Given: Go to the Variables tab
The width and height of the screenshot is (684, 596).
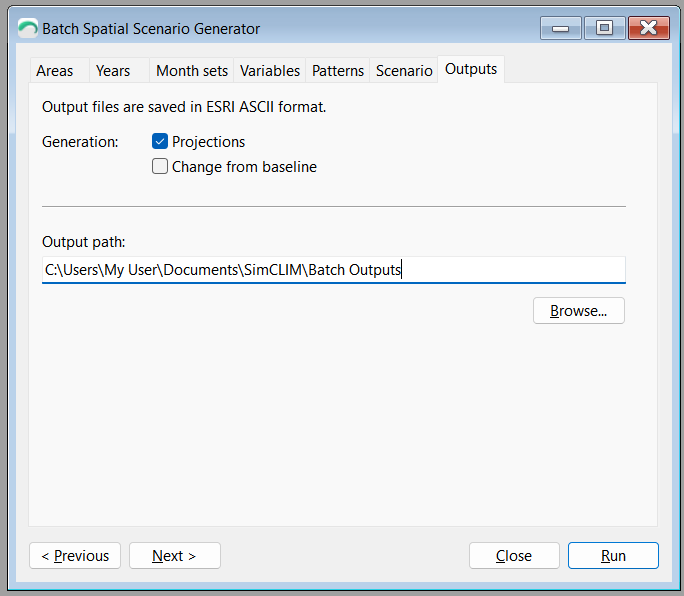Looking at the screenshot, I should coord(270,71).
